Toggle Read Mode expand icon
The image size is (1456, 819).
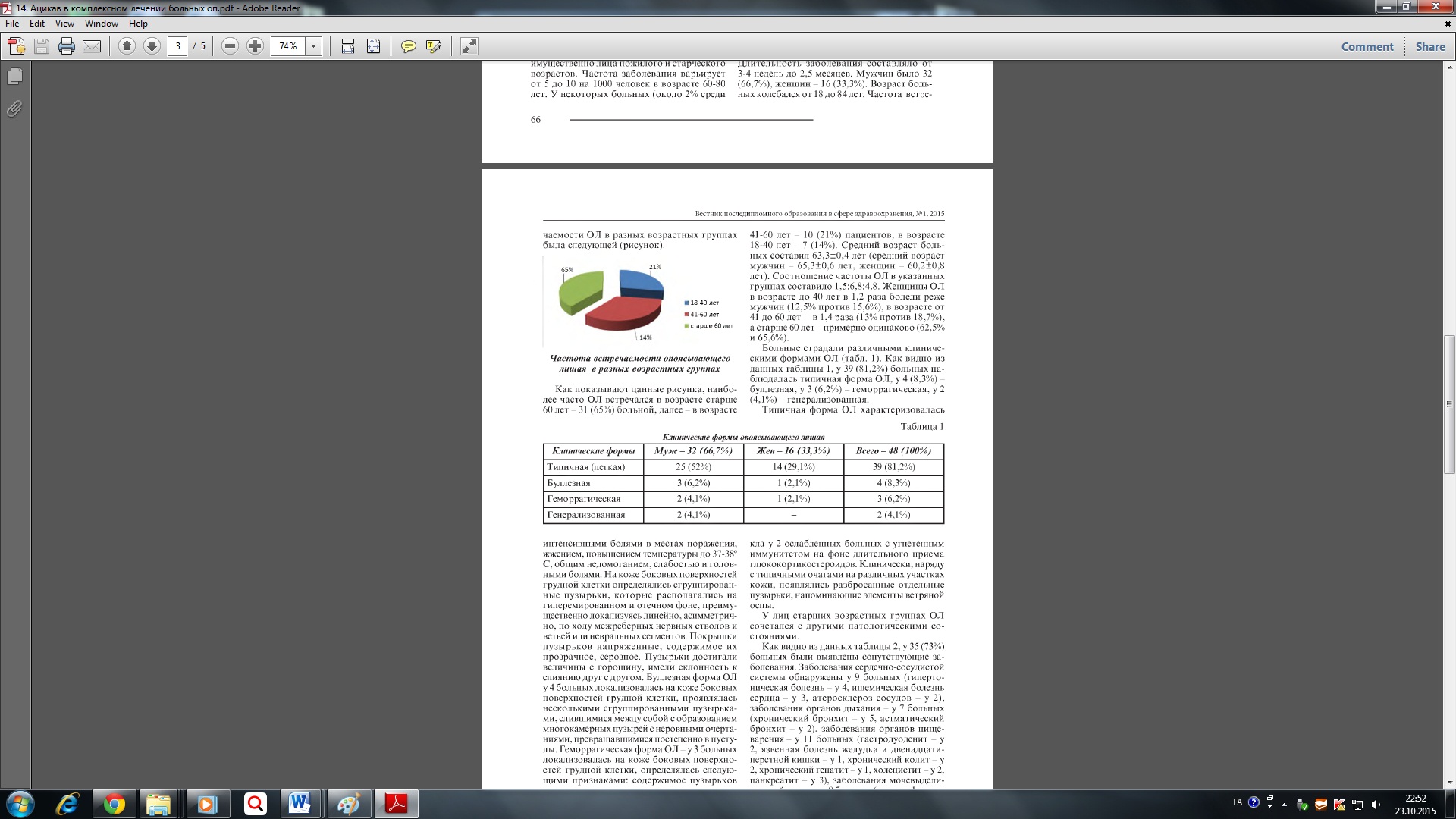[x=469, y=47]
